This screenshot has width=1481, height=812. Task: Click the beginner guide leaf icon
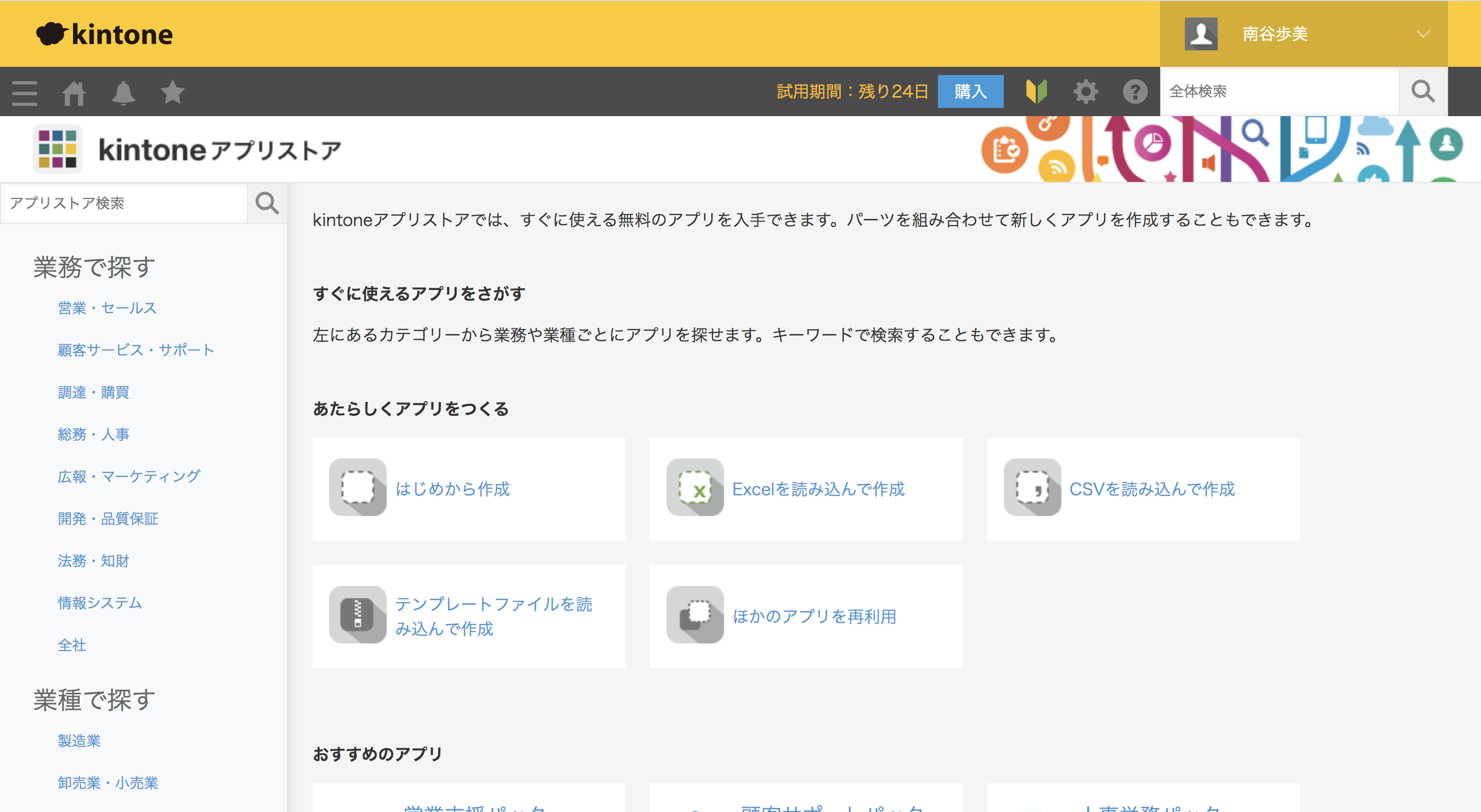[1037, 91]
